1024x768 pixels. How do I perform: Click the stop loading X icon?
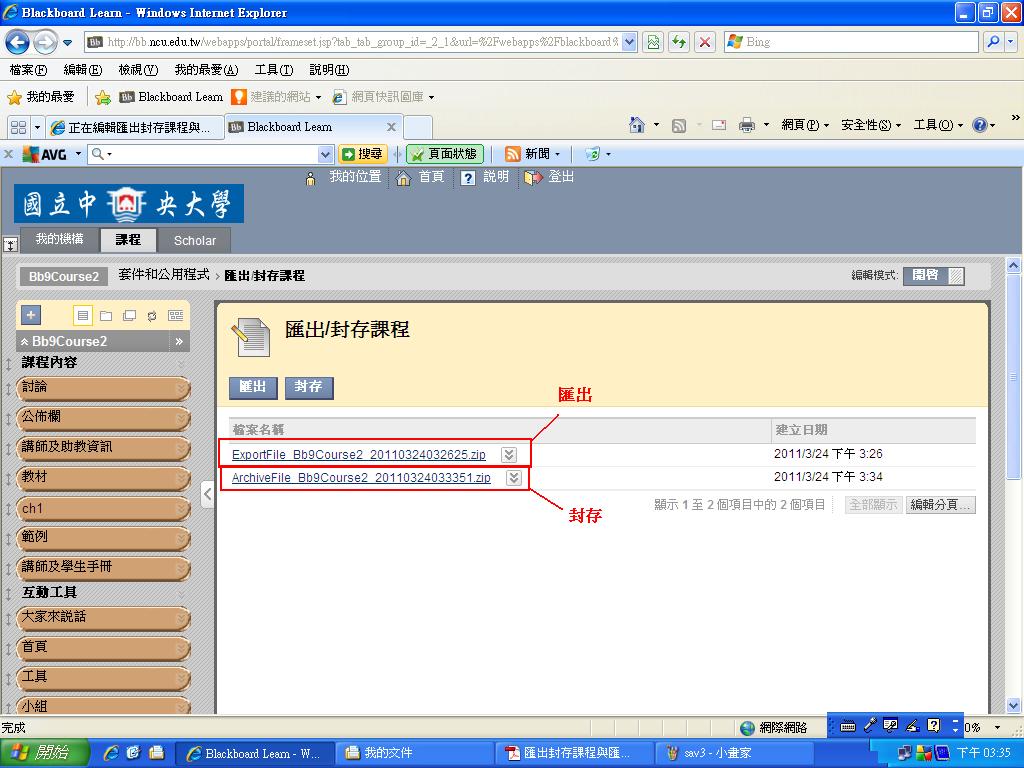click(705, 42)
